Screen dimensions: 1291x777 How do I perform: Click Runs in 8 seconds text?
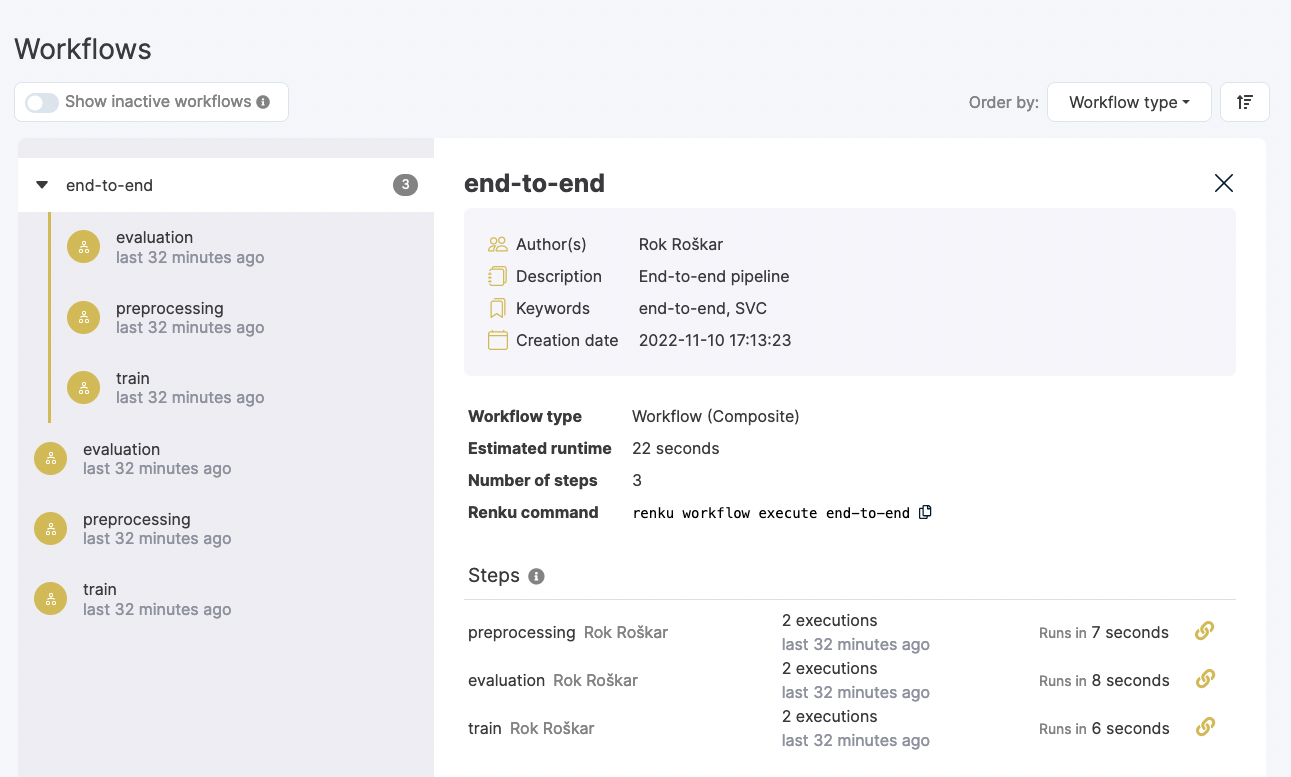click(x=1104, y=680)
